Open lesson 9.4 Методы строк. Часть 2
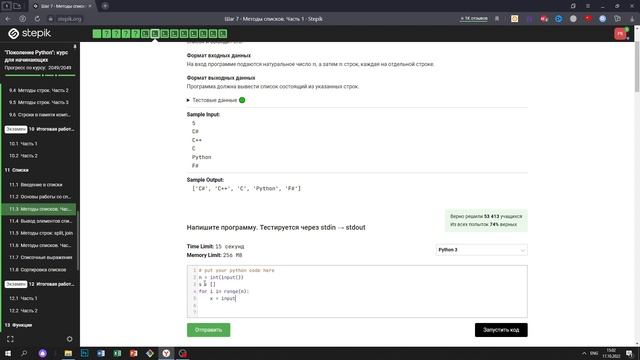640x360 pixels. click(x=39, y=90)
